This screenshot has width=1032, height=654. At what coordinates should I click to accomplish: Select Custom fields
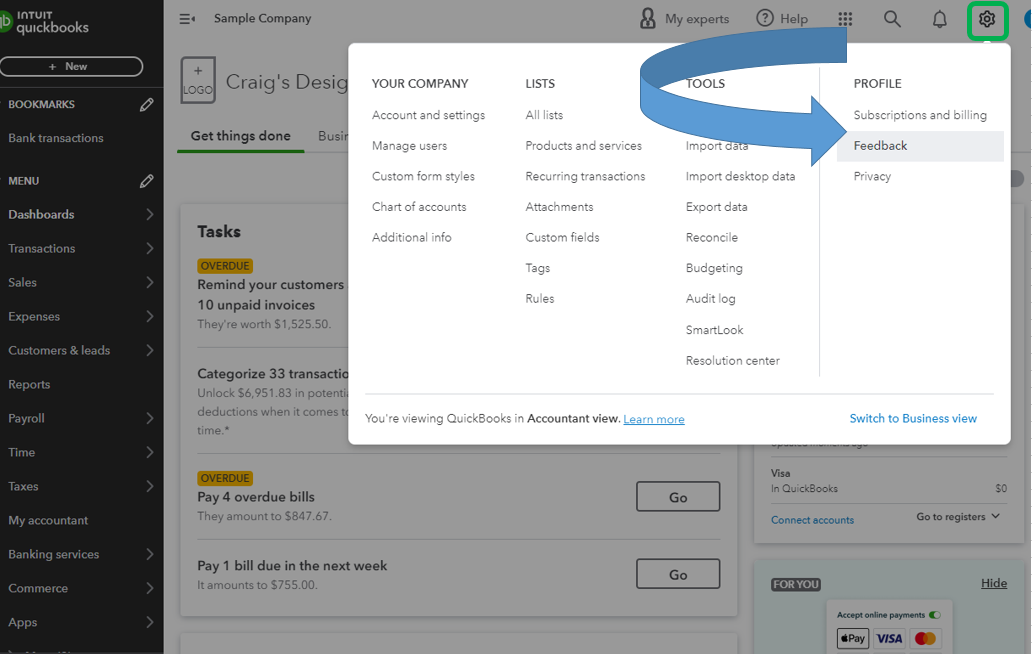562,238
